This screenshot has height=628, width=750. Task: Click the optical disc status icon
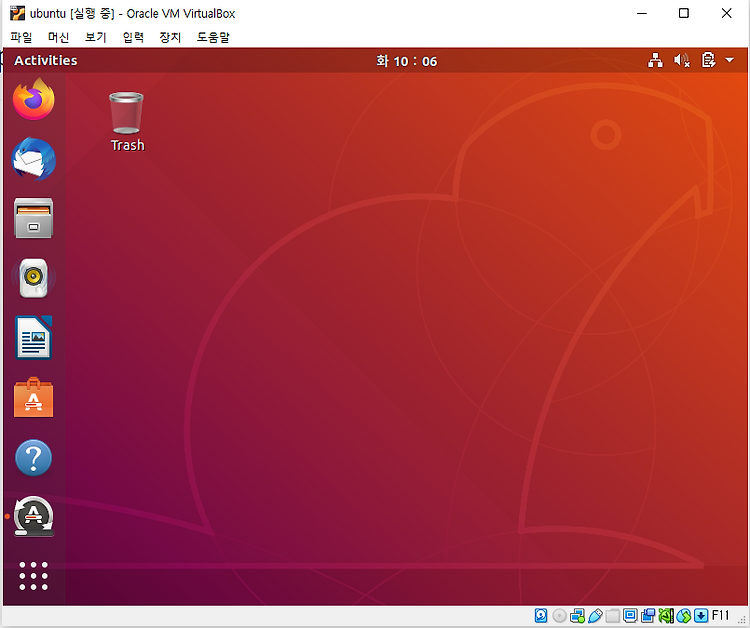[x=559, y=616]
